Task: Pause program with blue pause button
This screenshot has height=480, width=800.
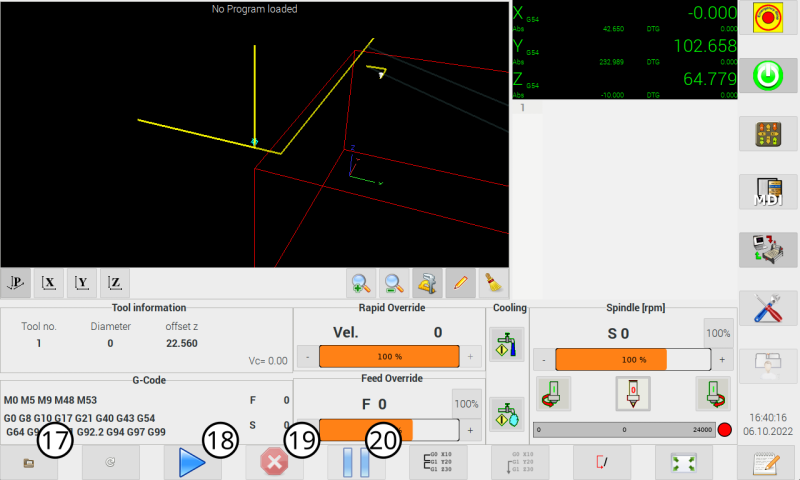Action: coord(356,463)
